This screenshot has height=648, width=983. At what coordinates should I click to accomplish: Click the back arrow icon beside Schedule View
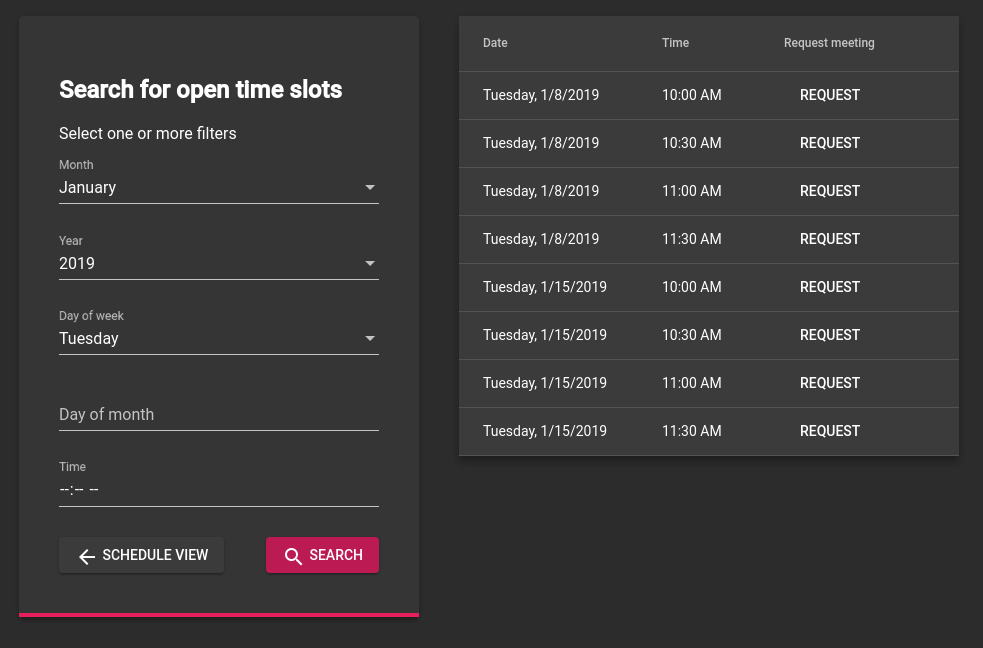[87, 556]
